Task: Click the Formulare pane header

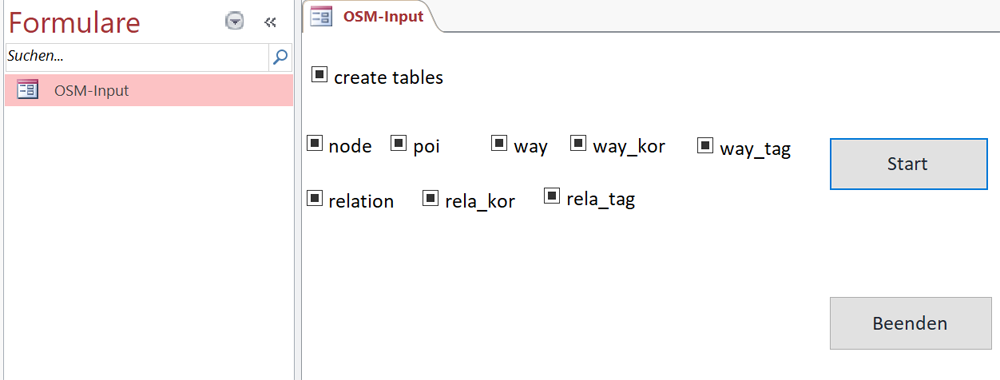Action: 74,23
